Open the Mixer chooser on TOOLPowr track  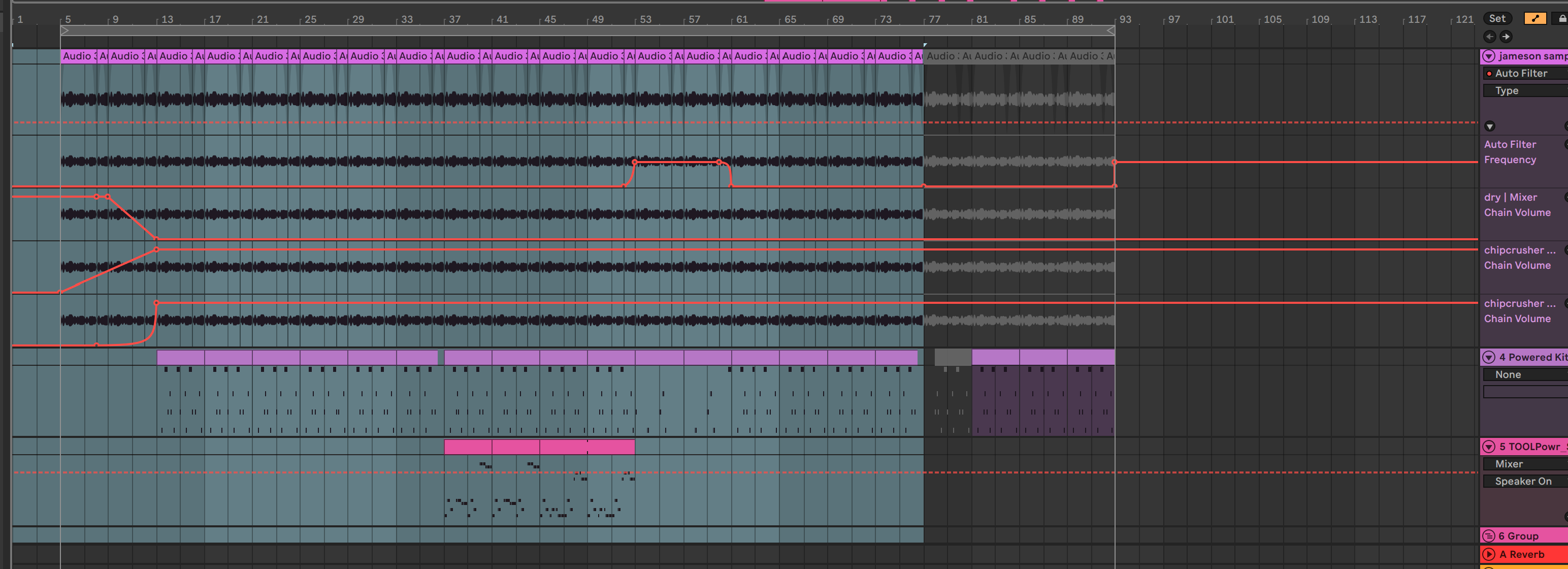click(1525, 464)
